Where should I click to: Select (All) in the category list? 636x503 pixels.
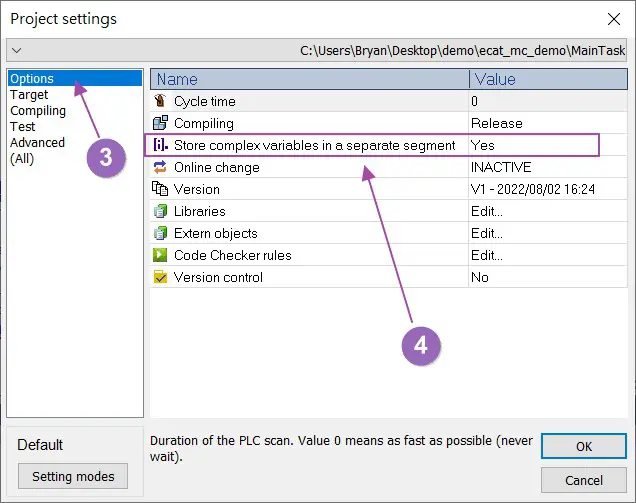pos(22,159)
